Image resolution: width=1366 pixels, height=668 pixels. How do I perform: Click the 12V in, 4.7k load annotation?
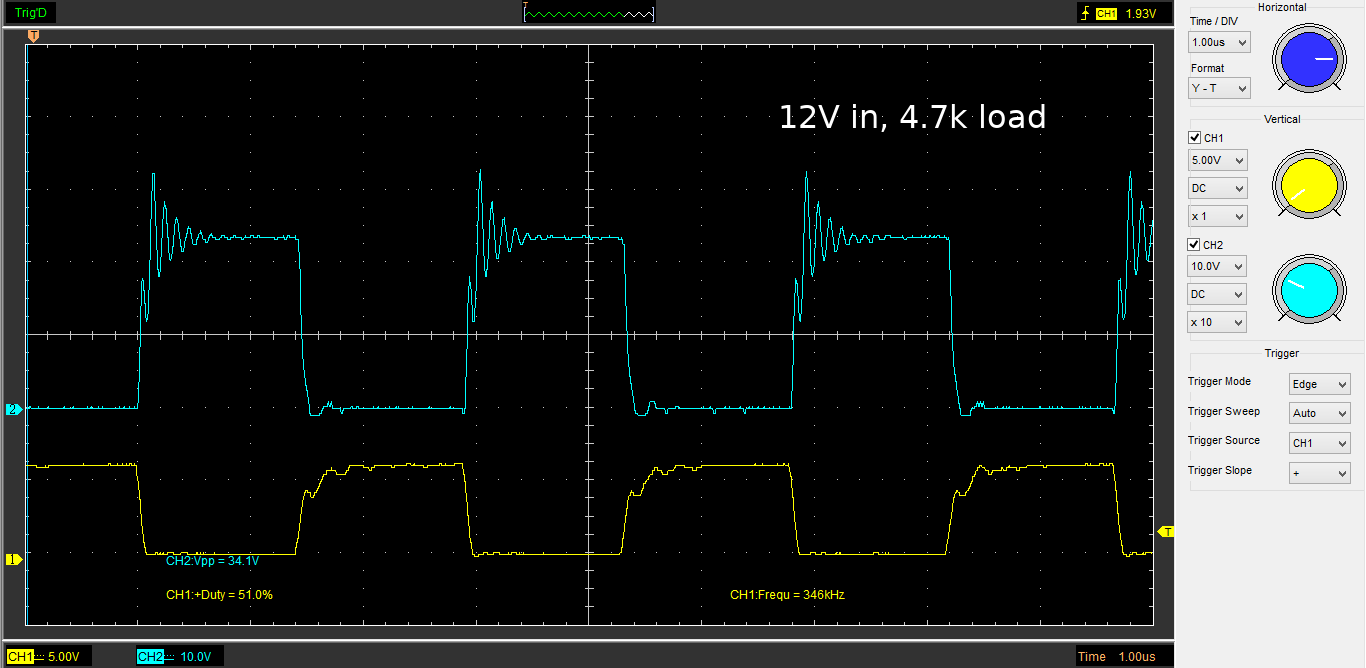[x=912, y=117]
